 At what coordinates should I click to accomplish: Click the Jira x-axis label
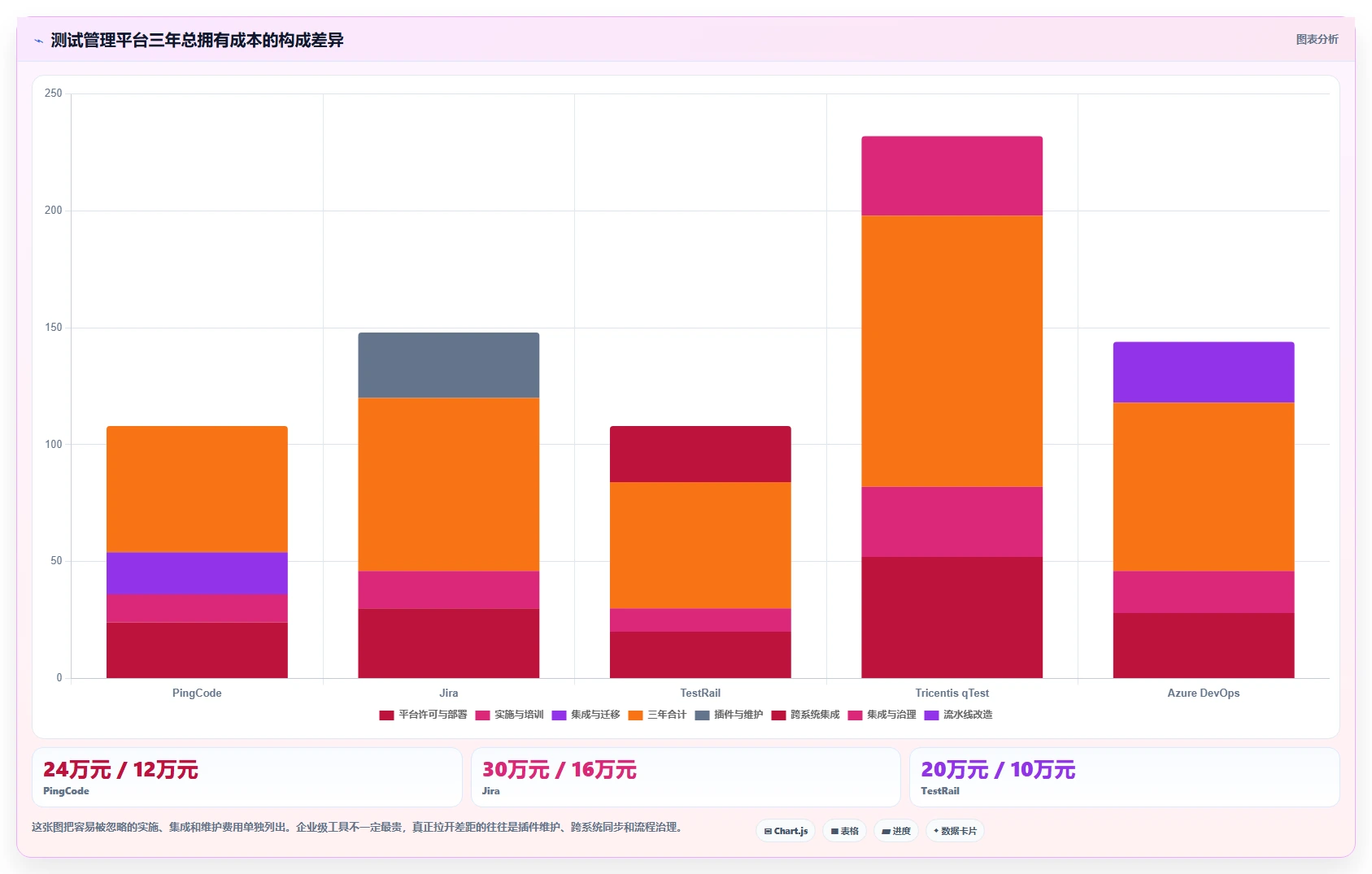coord(448,694)
